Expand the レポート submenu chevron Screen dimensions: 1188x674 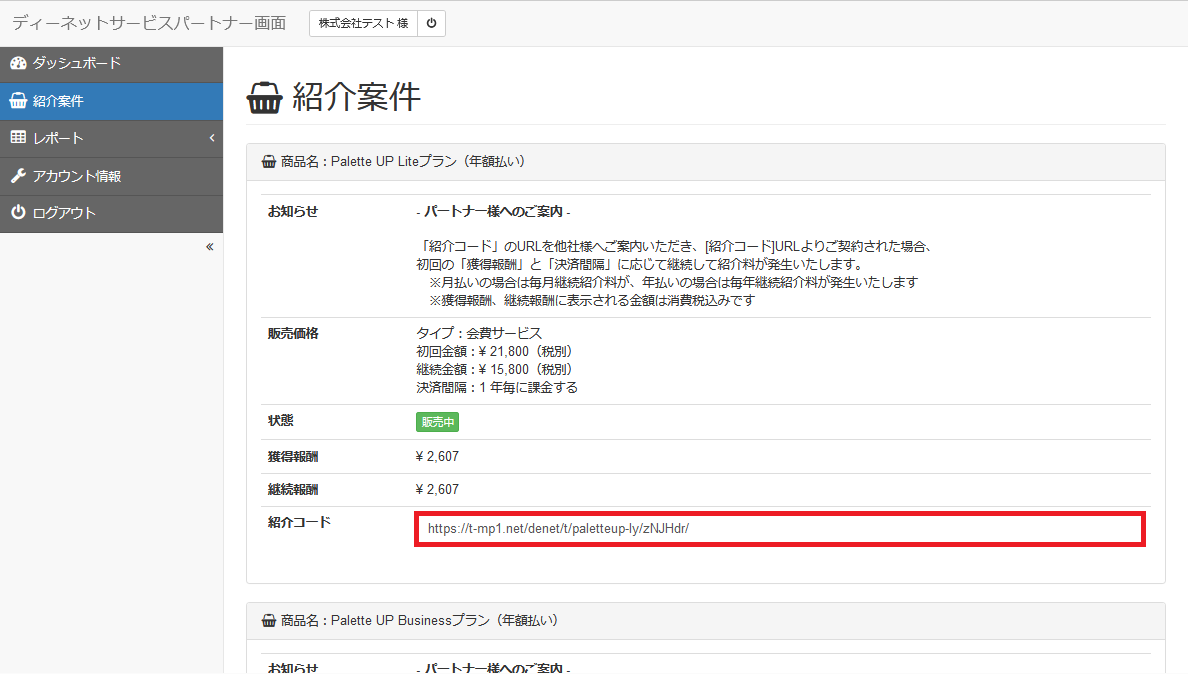(211, 138)
